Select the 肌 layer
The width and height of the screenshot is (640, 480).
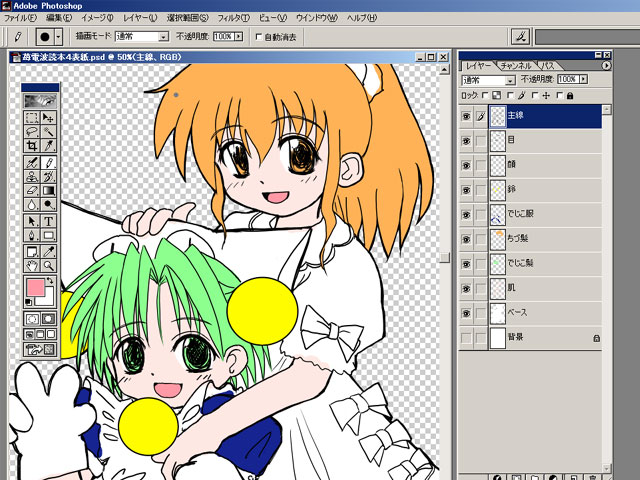(545, 288)
